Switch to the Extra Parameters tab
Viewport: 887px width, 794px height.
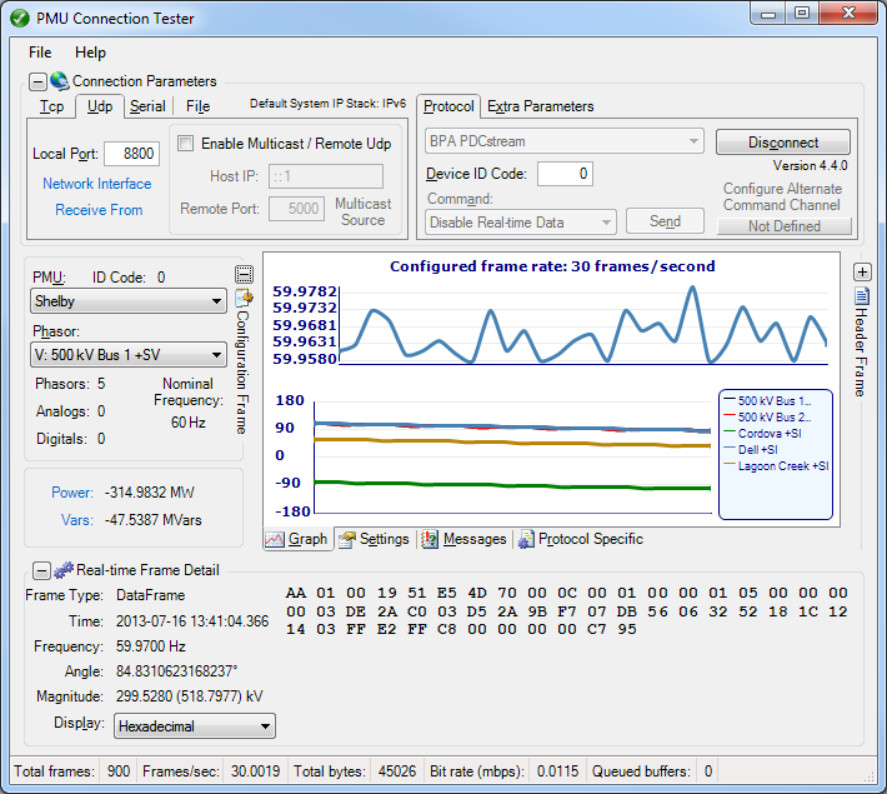[x=540, y=106]
